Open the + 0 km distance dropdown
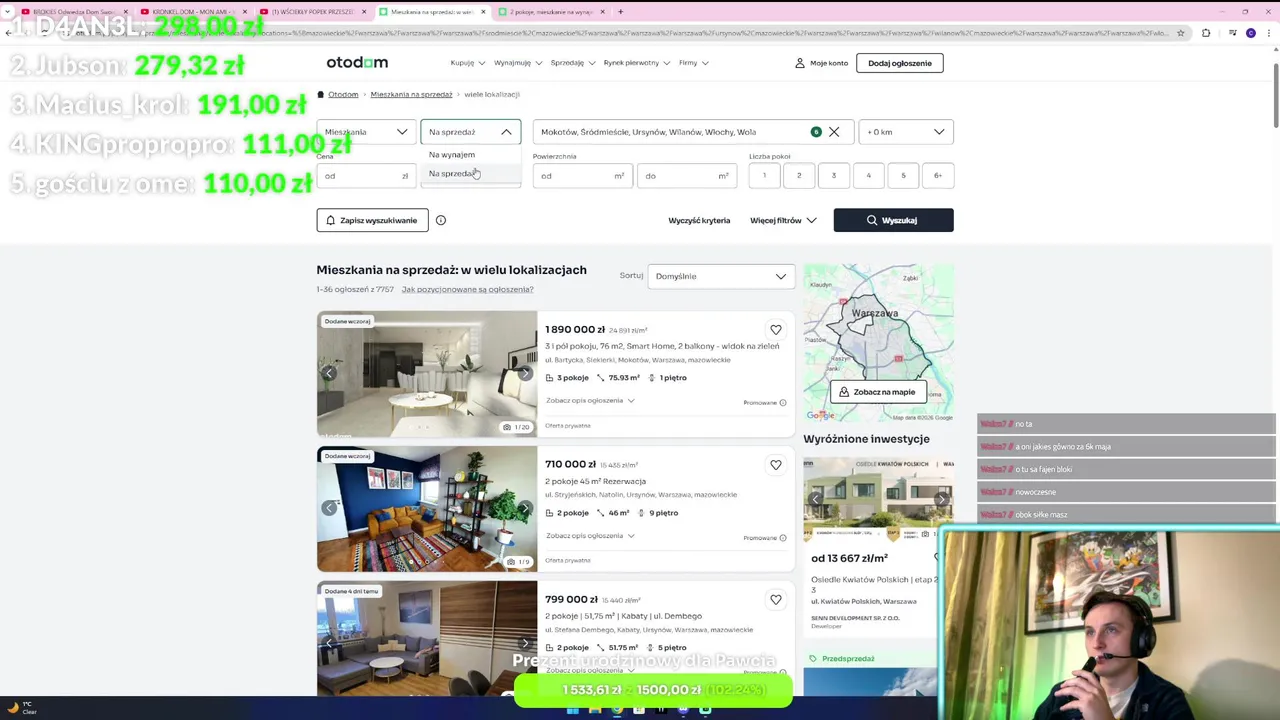This screenshot has height=720, width=1280. click(x=906, y=132)
